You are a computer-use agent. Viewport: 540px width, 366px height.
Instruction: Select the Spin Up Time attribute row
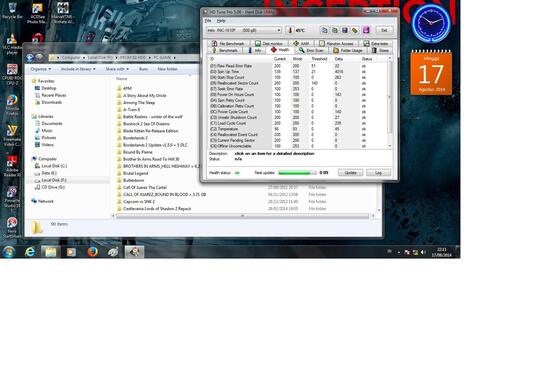[x=298, y=72]
